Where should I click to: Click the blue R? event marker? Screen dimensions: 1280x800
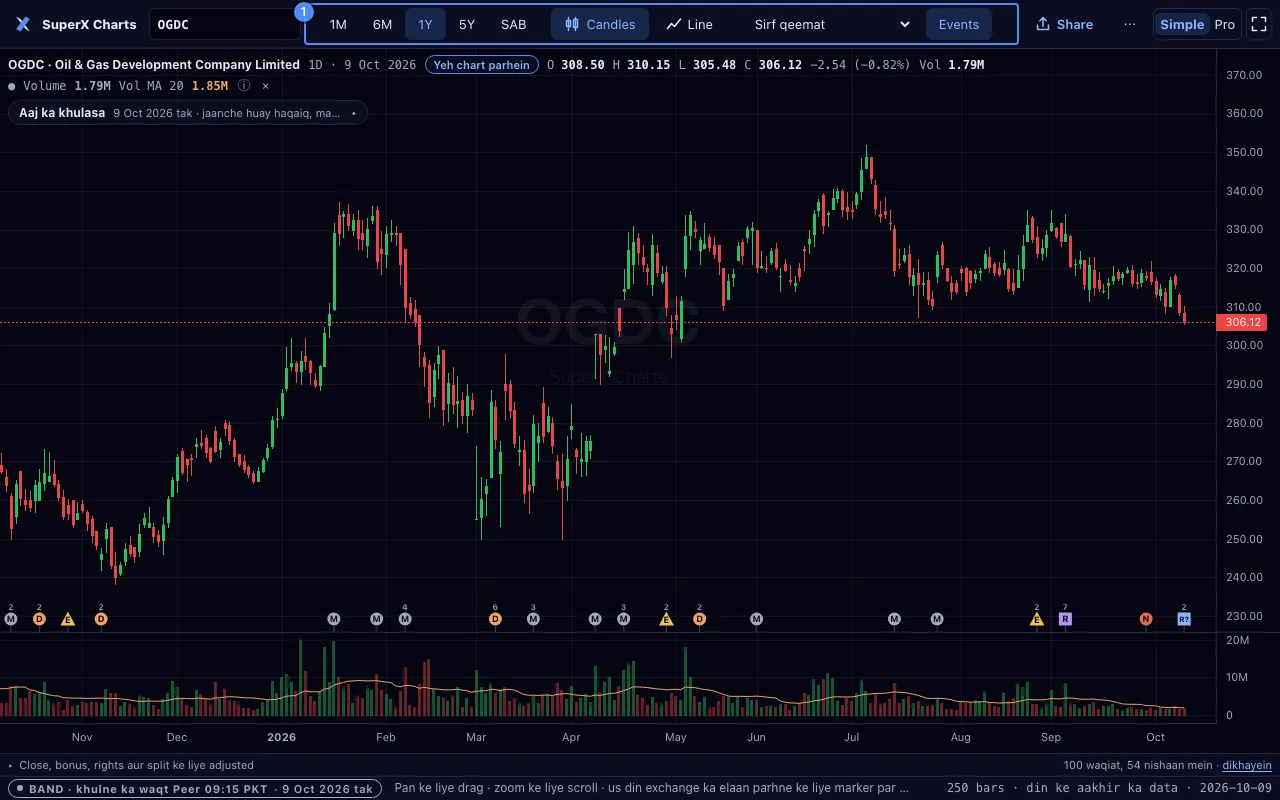tap(1184, 619)
